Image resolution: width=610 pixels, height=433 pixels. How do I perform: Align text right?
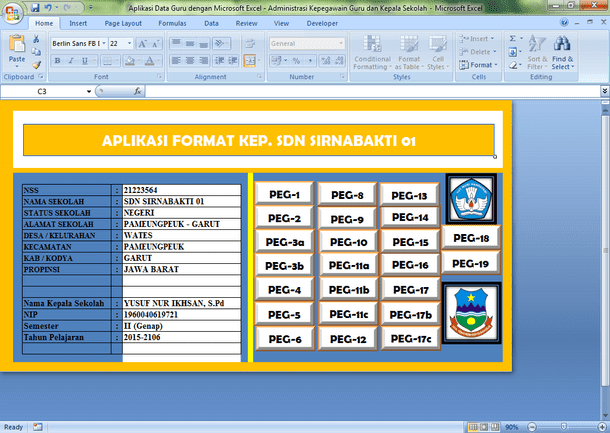(203, 61)
